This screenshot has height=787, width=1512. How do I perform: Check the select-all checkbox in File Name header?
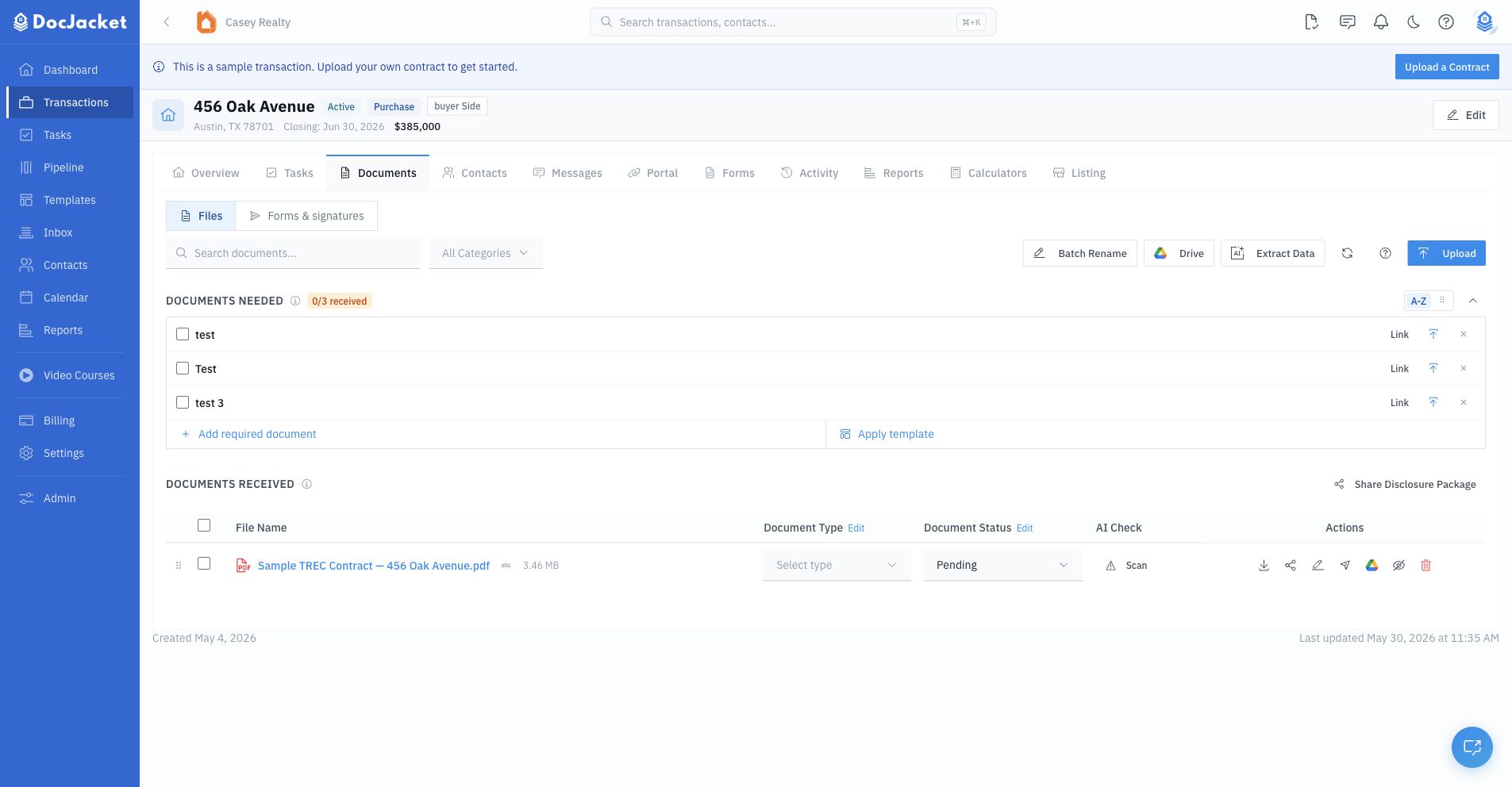coord(204,525)
